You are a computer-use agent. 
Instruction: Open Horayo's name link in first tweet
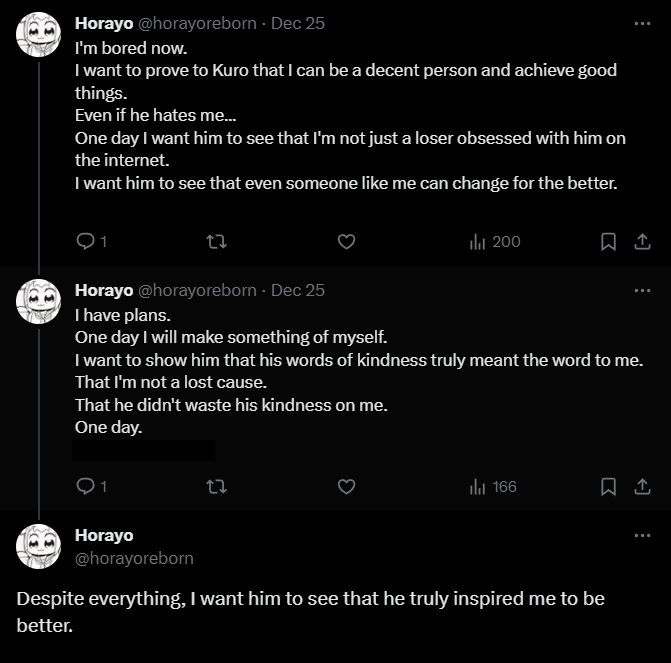103,24
